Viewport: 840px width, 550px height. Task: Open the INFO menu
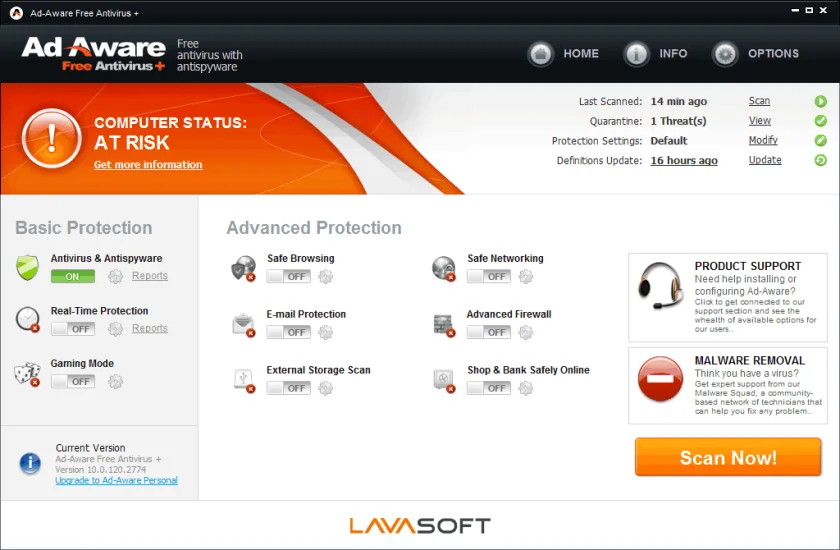655,54
